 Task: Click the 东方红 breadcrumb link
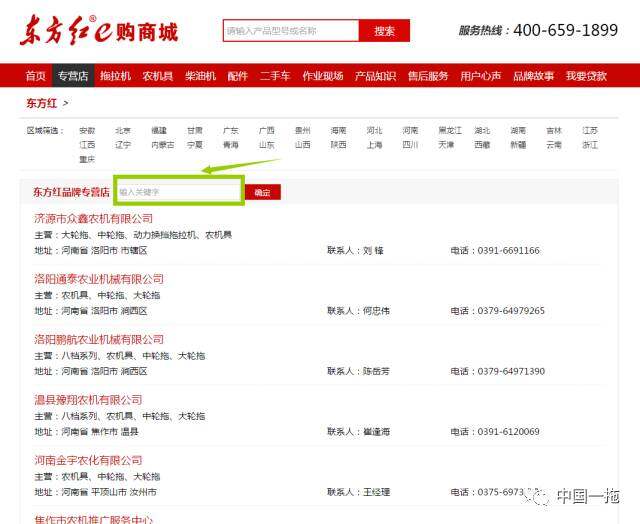coord(41,103)
